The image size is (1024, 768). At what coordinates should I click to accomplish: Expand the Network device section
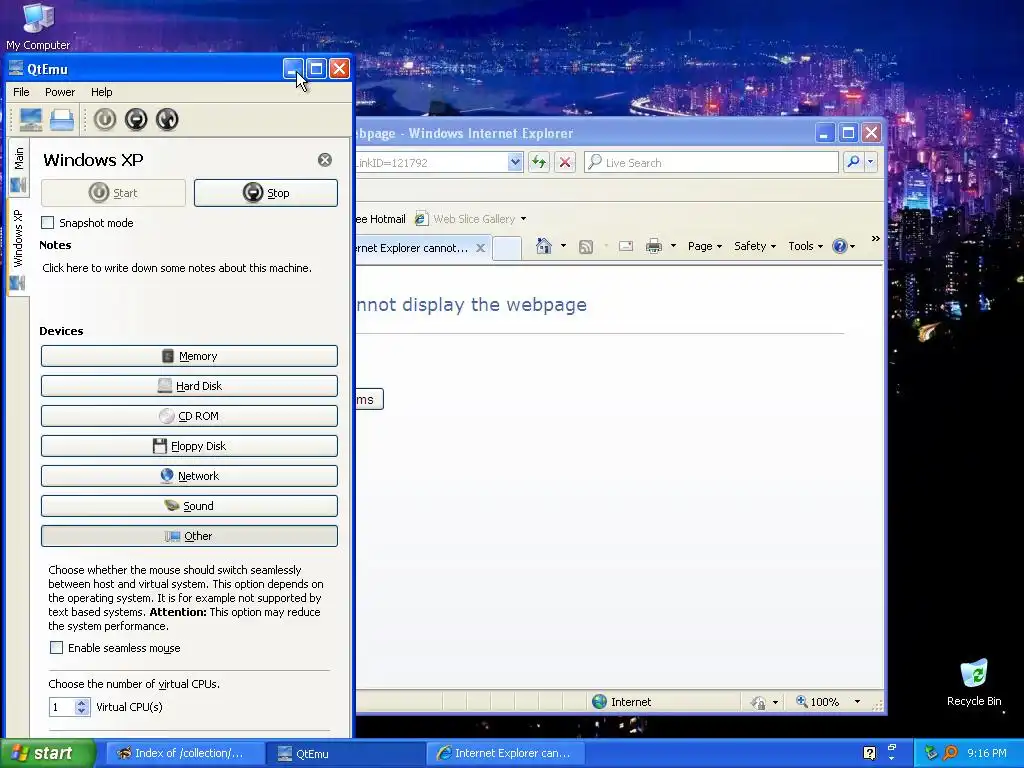tap(189, 476)
